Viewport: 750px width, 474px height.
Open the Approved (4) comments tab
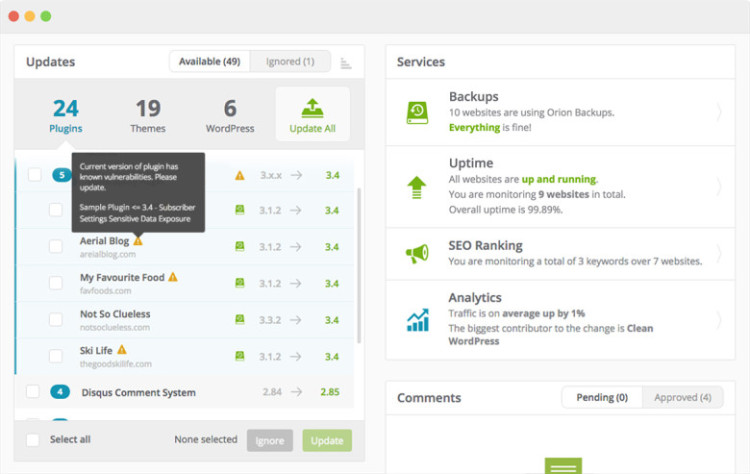(x=682, y=397)
